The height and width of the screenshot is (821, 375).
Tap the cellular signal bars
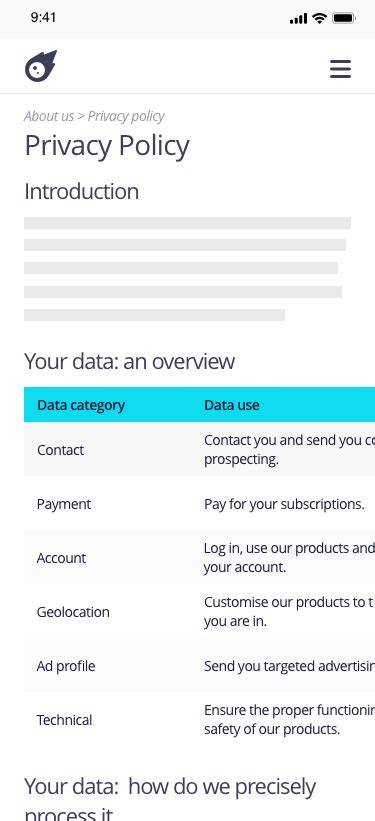pos(299,19)
